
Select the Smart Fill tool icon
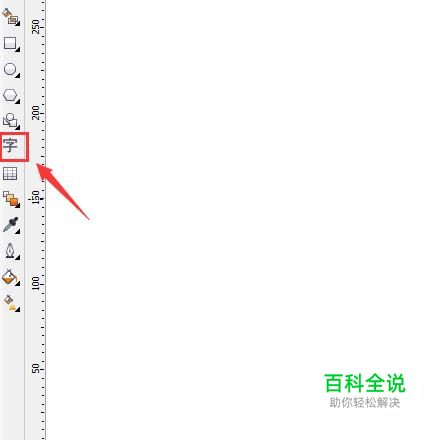[x=10, y=16]
